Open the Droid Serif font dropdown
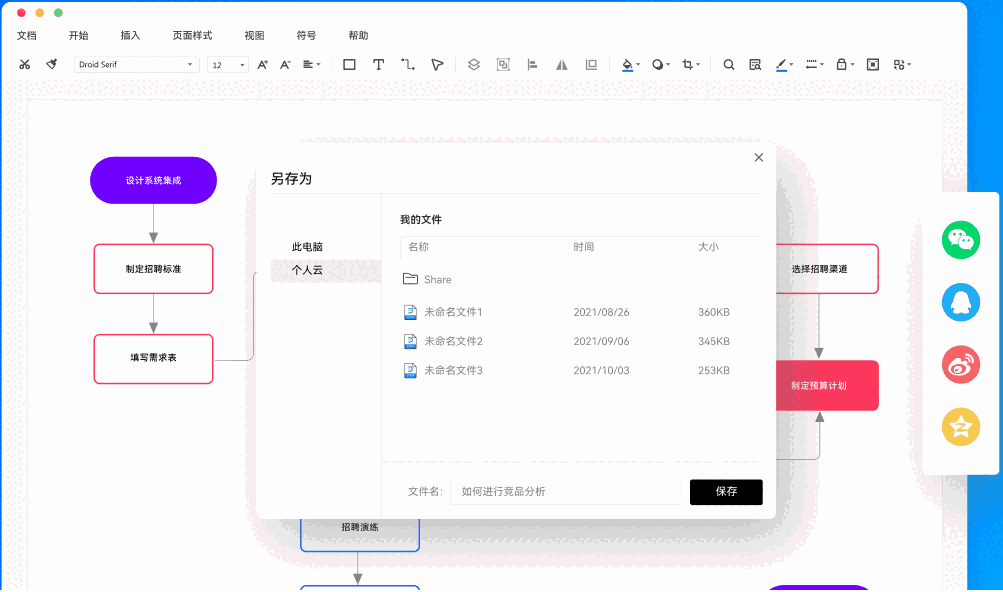 click(x=137, y=64)
